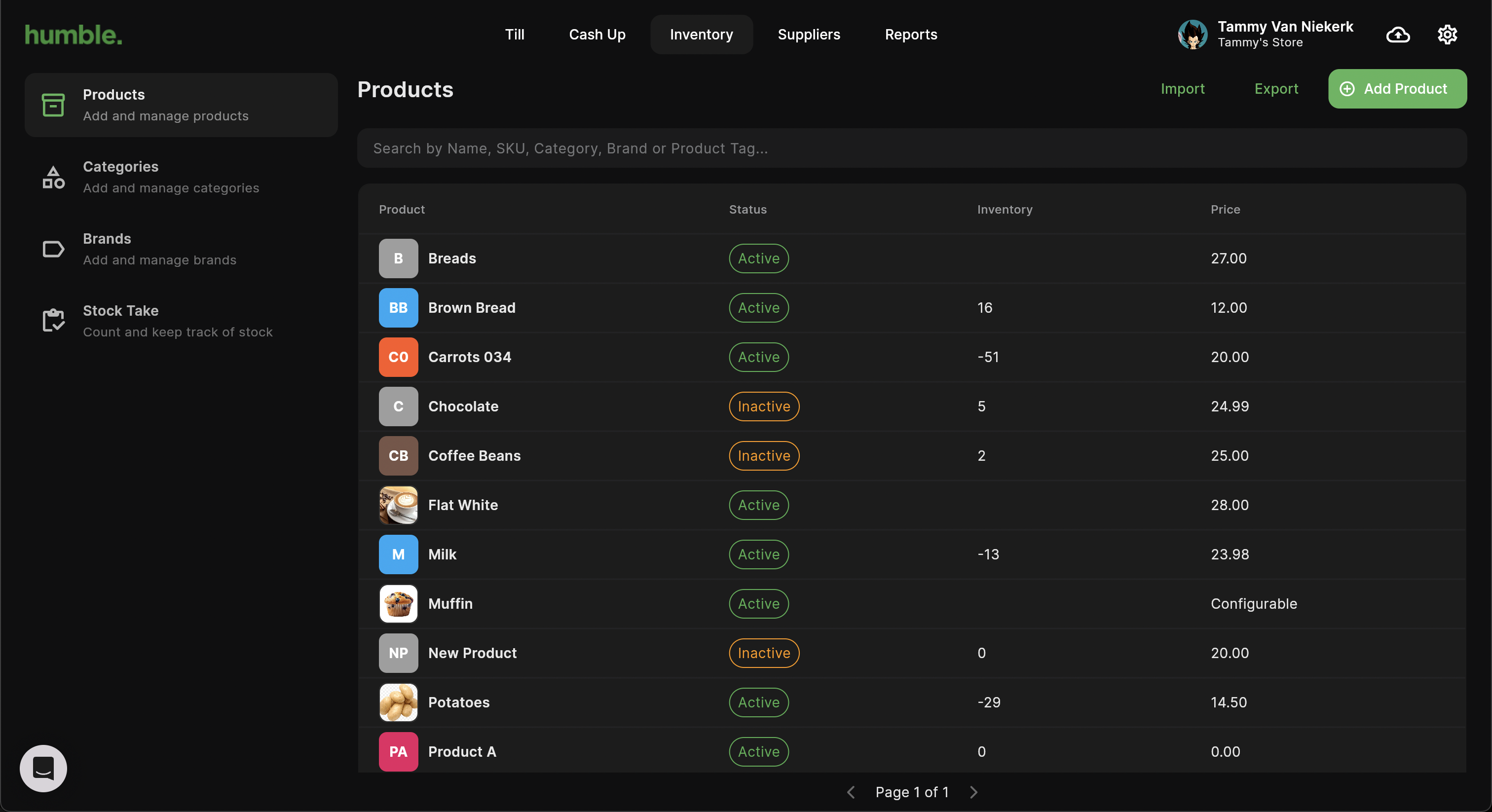This screenshot has width=1492, height=812.
Task: Select the Product A name
Action: (x=462, y=751)
